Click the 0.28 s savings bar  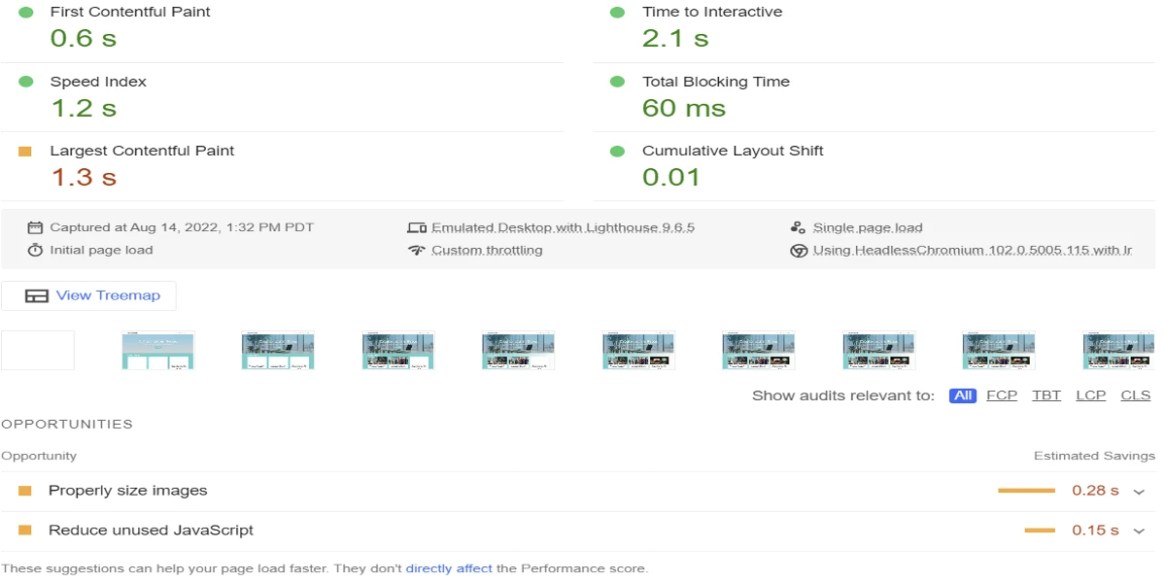[1026, 491]
